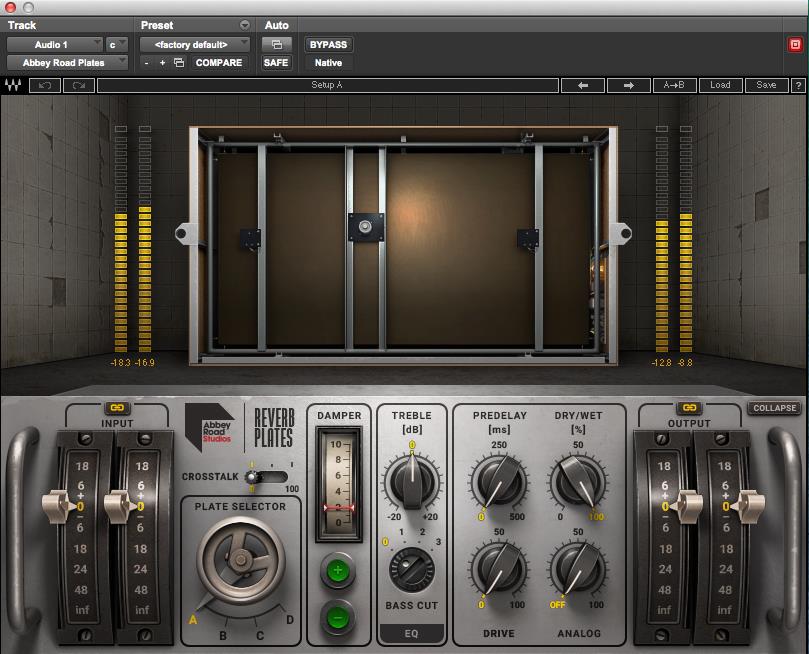The height and width of the screenshot is (654, 809).
Task: Set dry/wet to the 100 mark
Action: (596, 517)
